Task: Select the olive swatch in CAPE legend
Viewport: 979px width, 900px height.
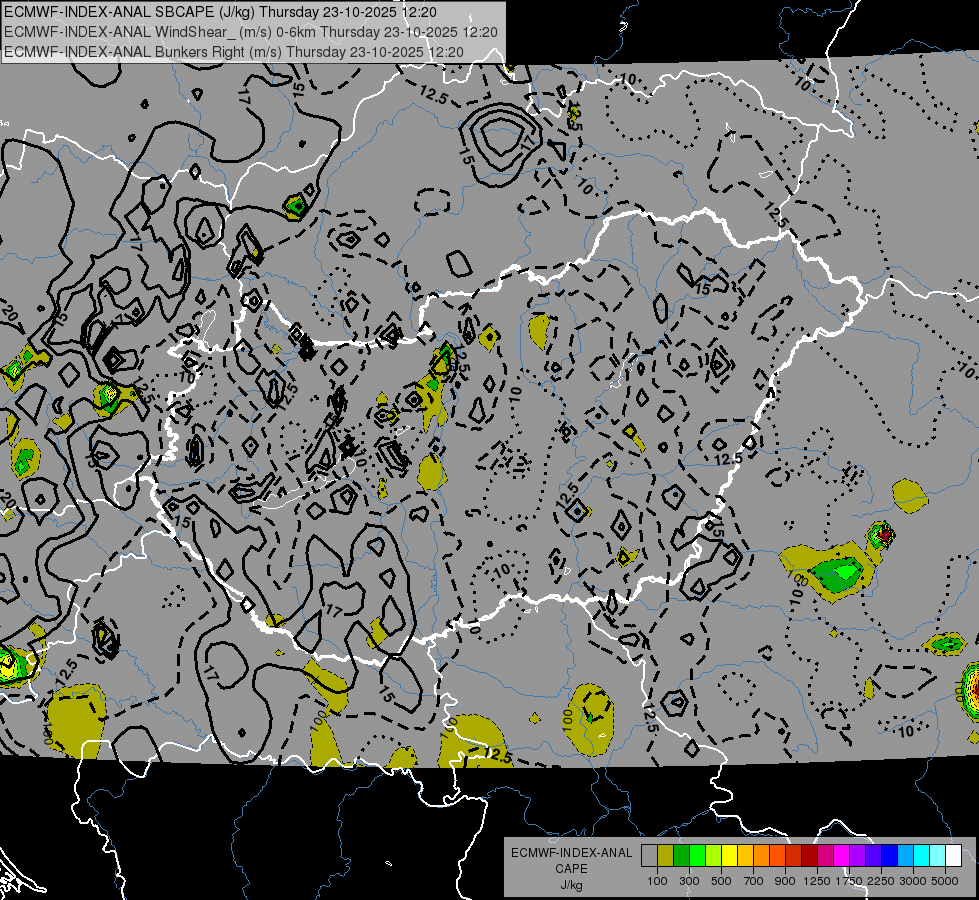Action: point(665,855)
